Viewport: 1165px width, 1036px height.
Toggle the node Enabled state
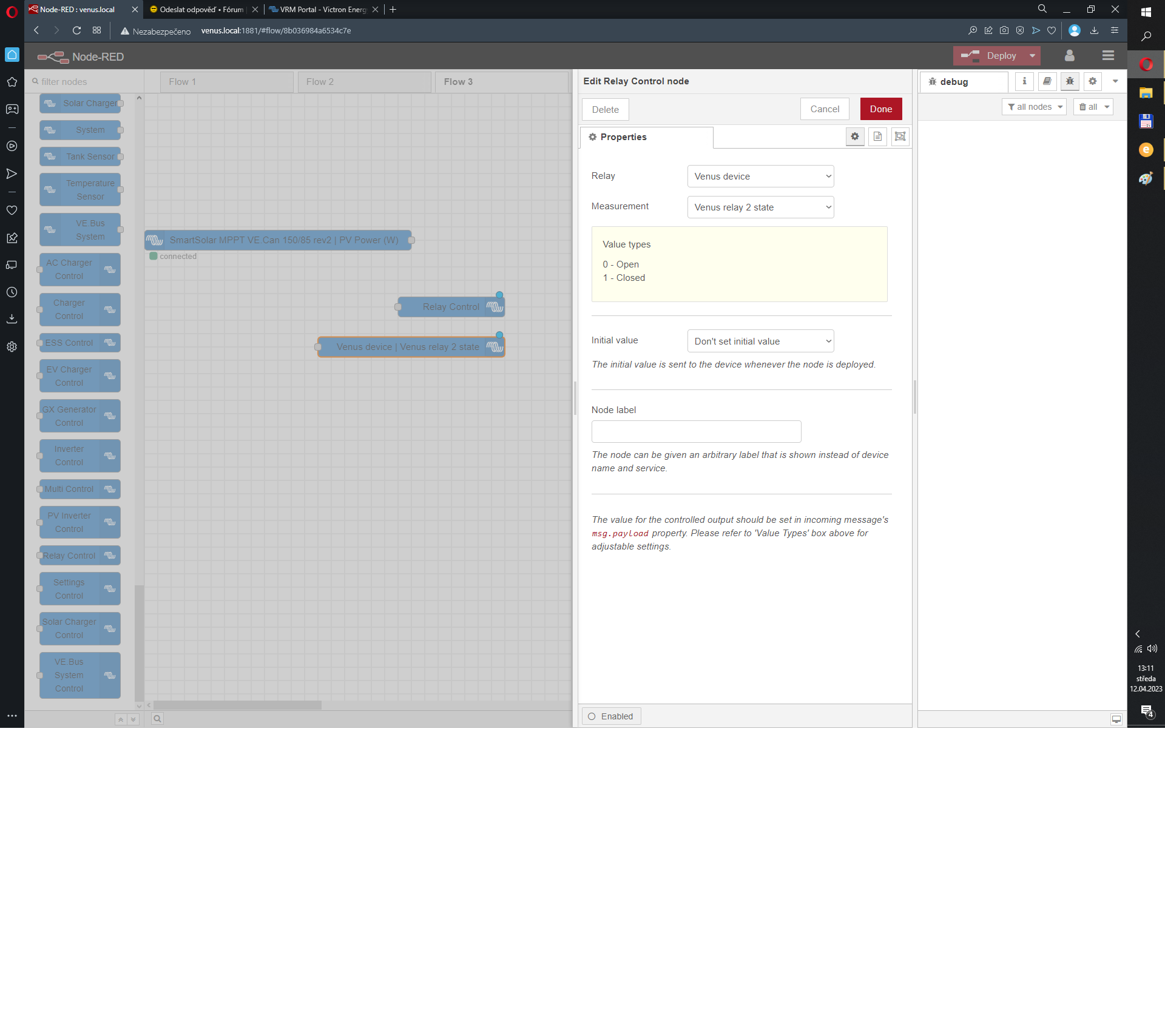coord(612,716)
